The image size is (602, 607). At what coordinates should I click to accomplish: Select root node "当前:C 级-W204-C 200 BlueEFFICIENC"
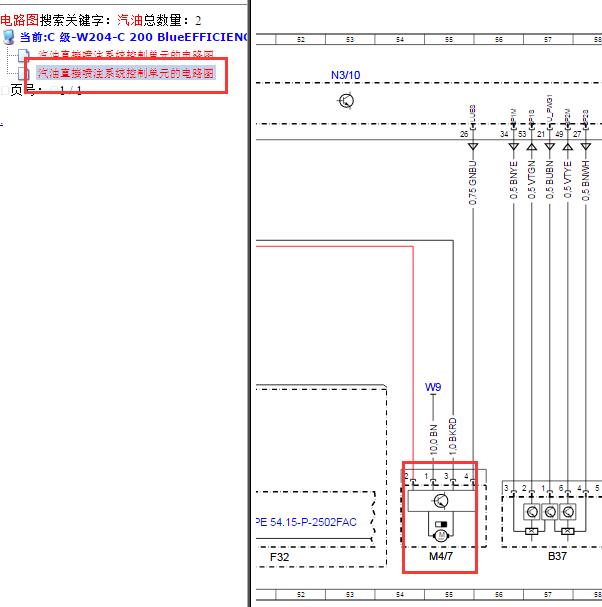coord(134,37)
